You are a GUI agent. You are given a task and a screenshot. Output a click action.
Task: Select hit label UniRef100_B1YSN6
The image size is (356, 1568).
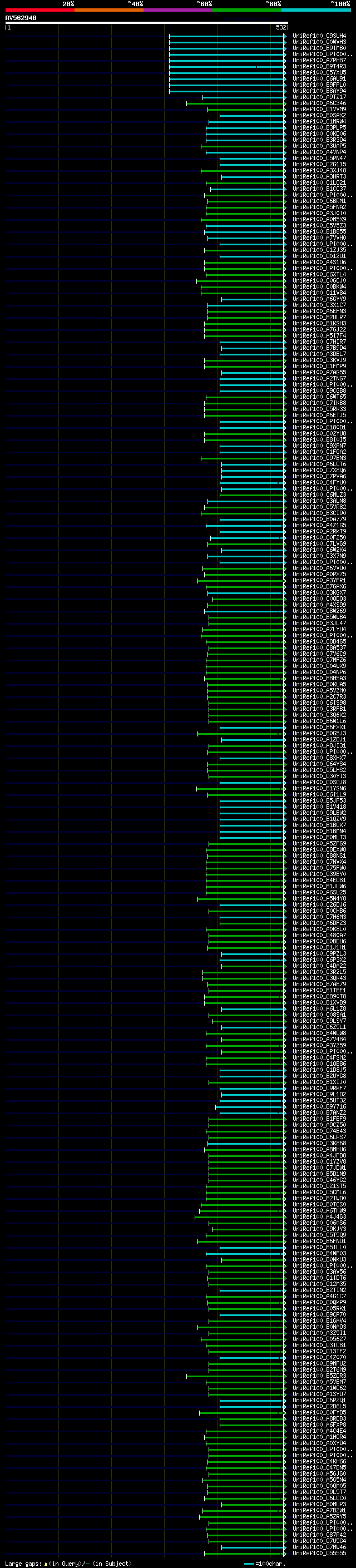[x=319, y=788]
